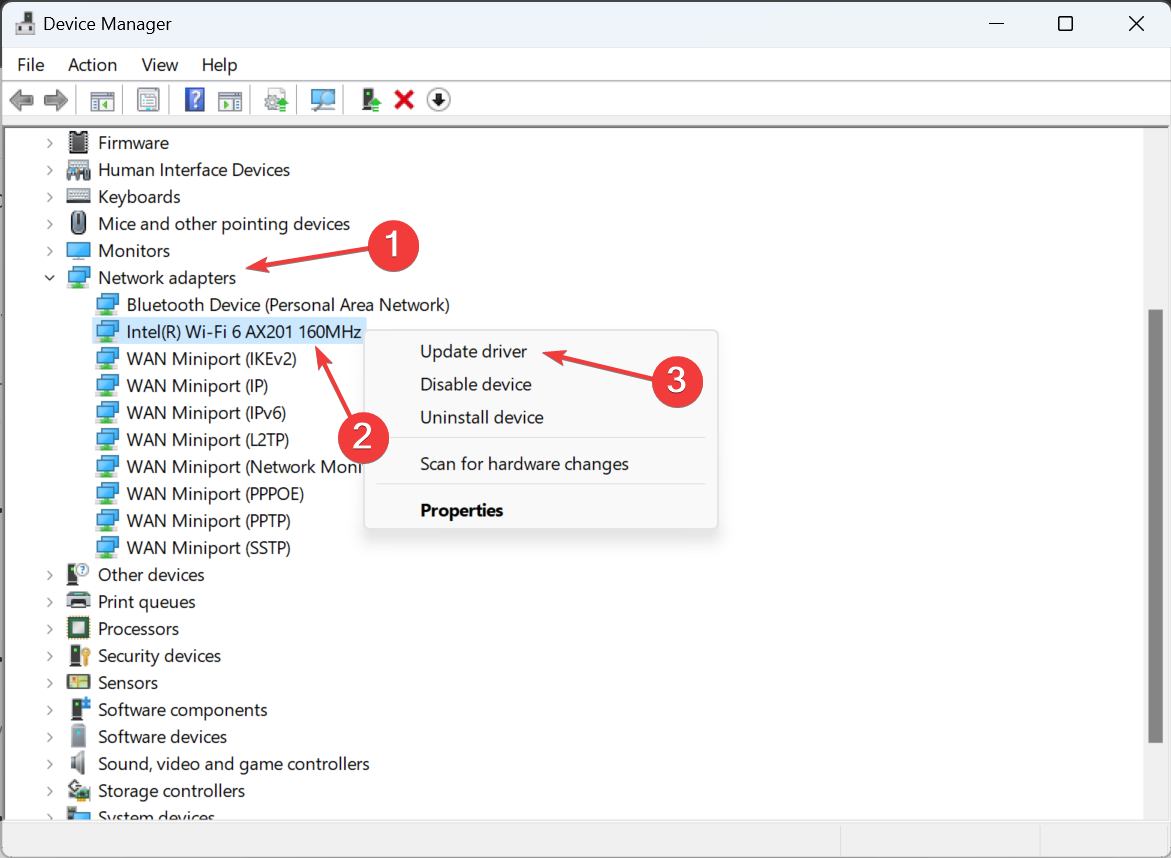Click the Storage controllers icon
Image resolution: width=1171 pixels, height=858 pixels.
pyautogui.click(x=78, y=789)
